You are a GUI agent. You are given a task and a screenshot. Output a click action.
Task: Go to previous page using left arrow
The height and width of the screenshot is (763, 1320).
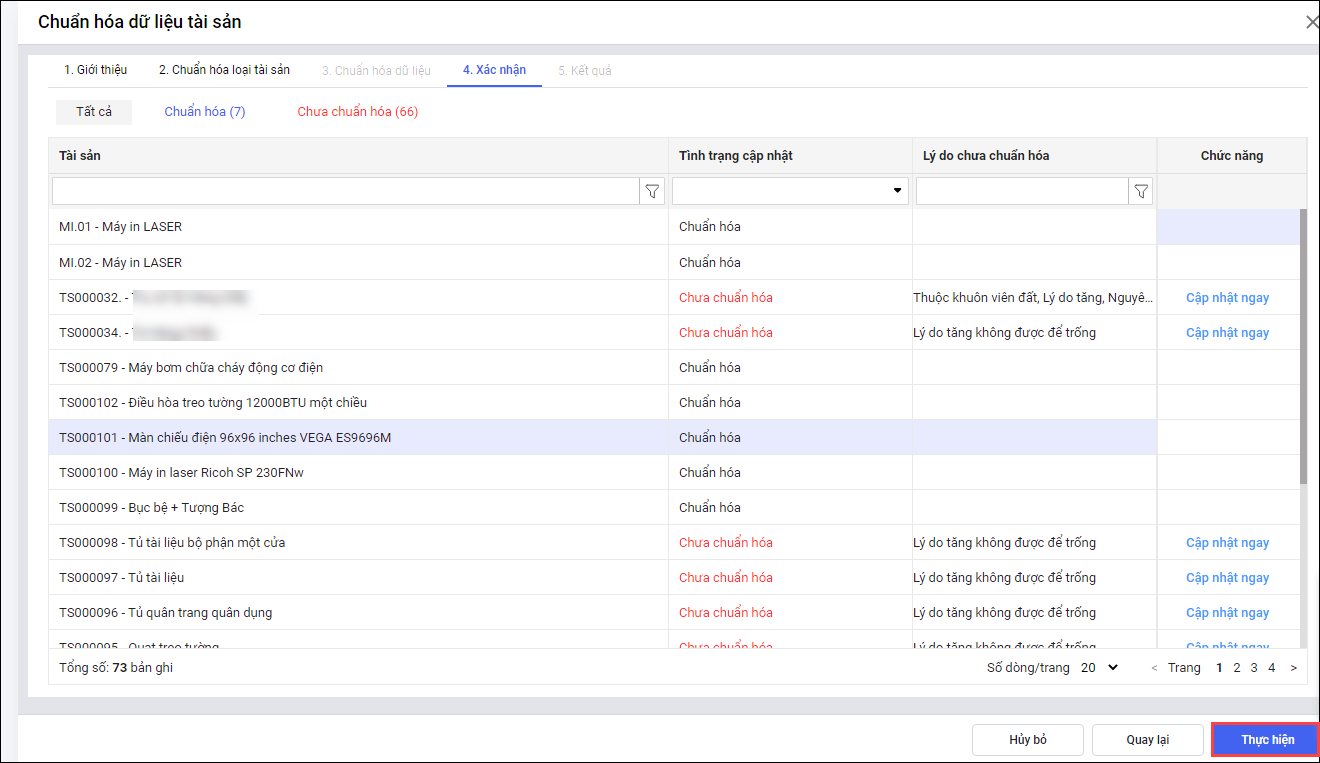coord(1155,668)
